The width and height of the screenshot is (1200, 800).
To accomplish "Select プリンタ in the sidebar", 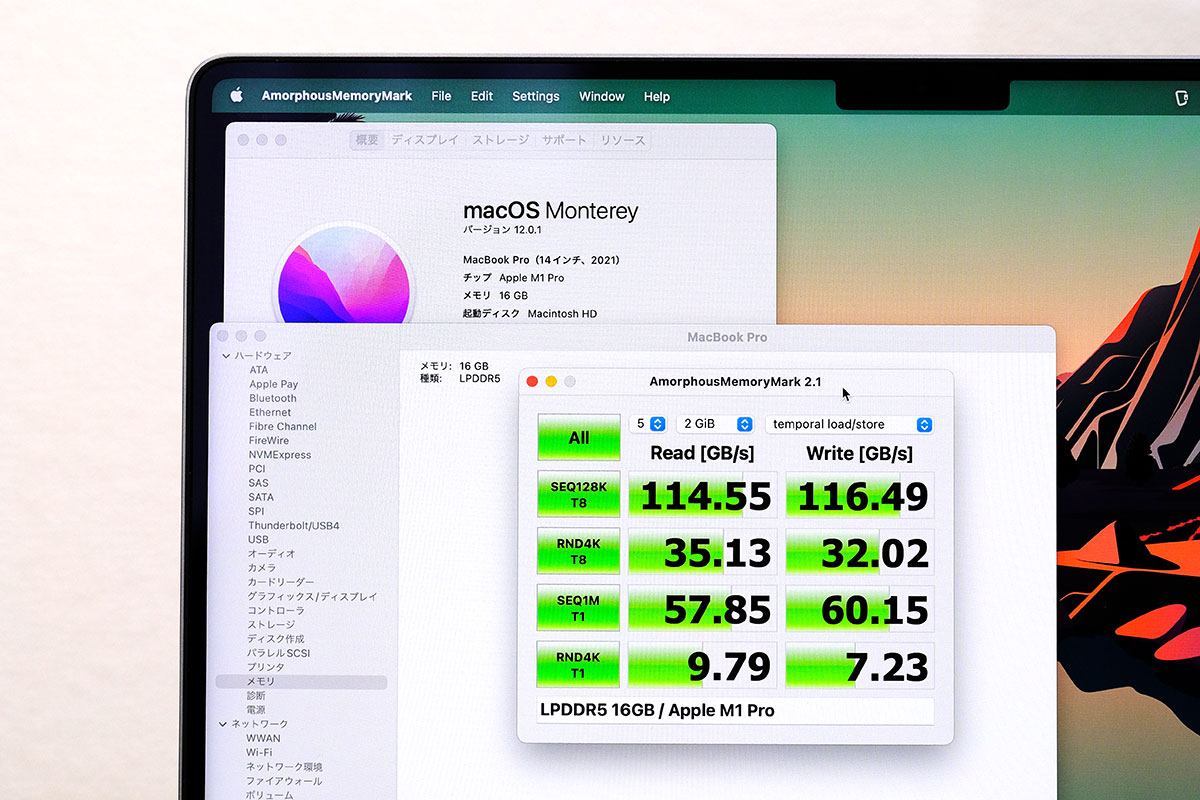I will pyautogui.click(x=267, y=667).
